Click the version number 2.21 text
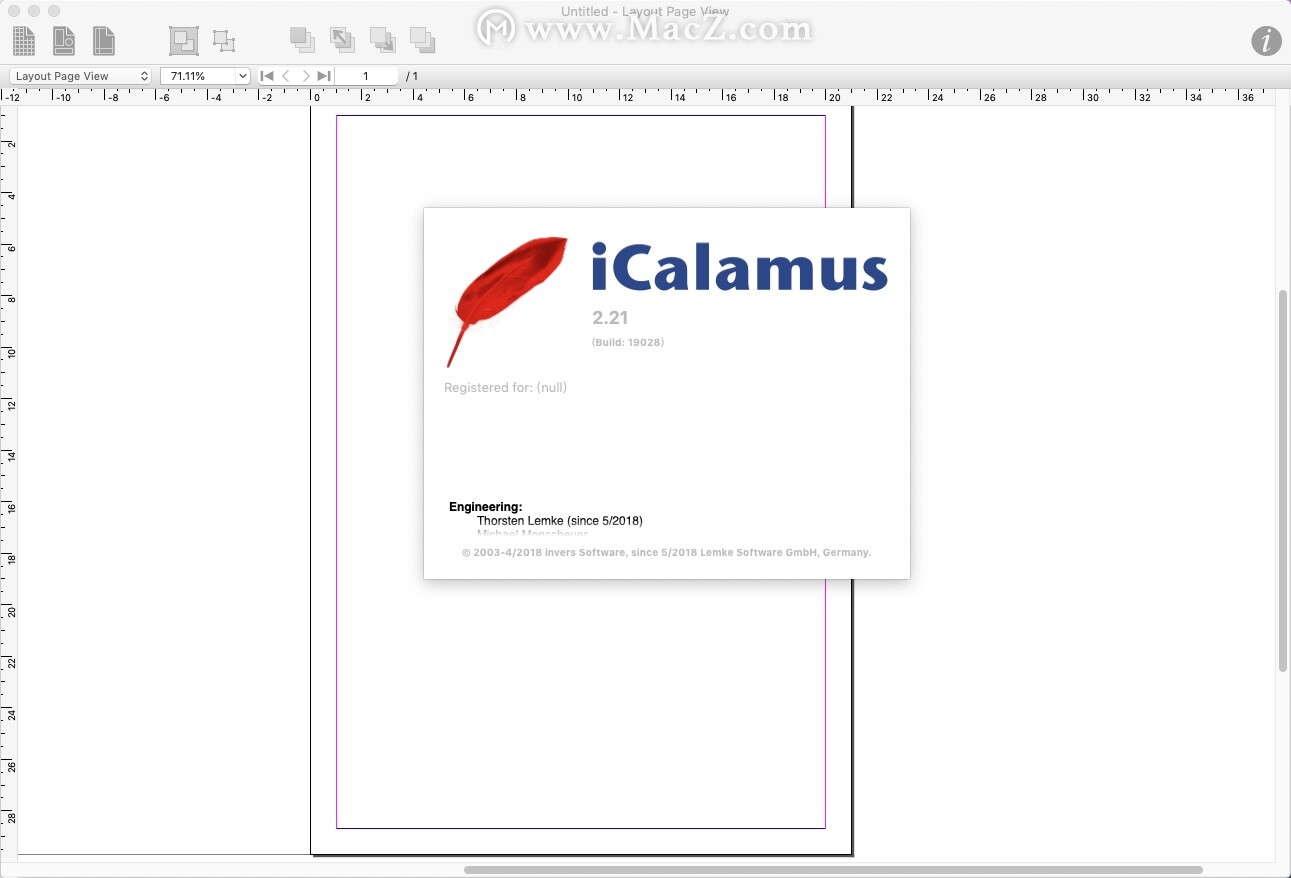The height and width of the screenshot is (878, 1291). [610, 318]
